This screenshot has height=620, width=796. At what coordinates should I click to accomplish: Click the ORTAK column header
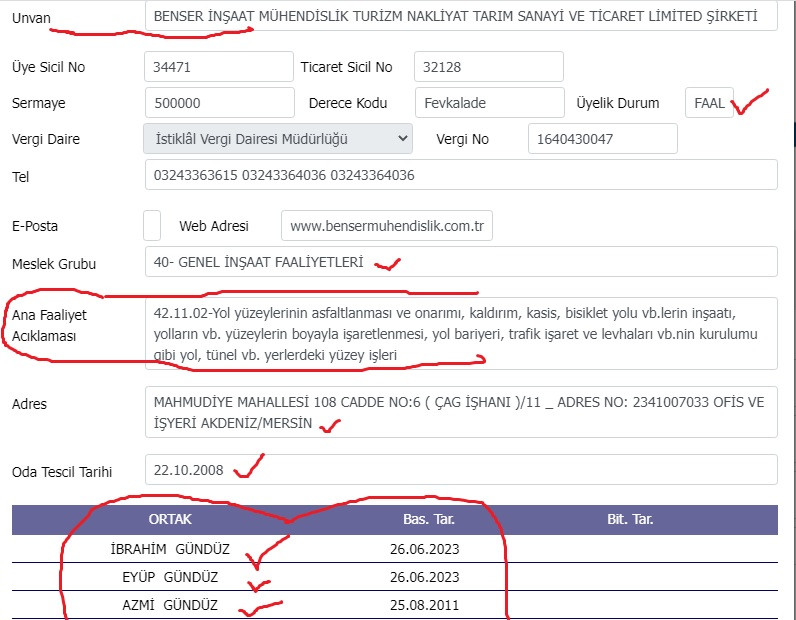(x=170, y=519)
